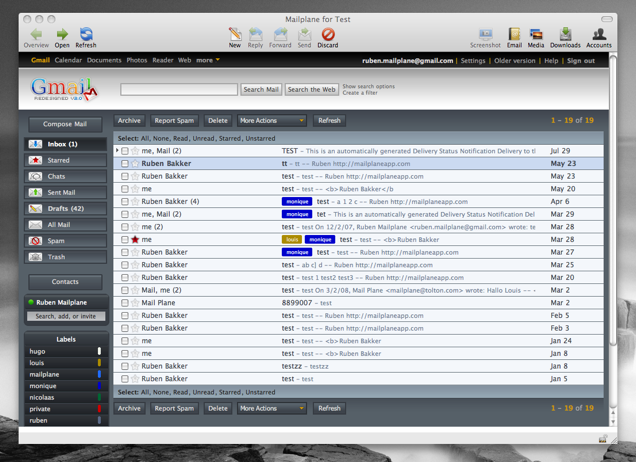
Task: Click the Email toolbar icon
Action: click(x=514, y=34)
